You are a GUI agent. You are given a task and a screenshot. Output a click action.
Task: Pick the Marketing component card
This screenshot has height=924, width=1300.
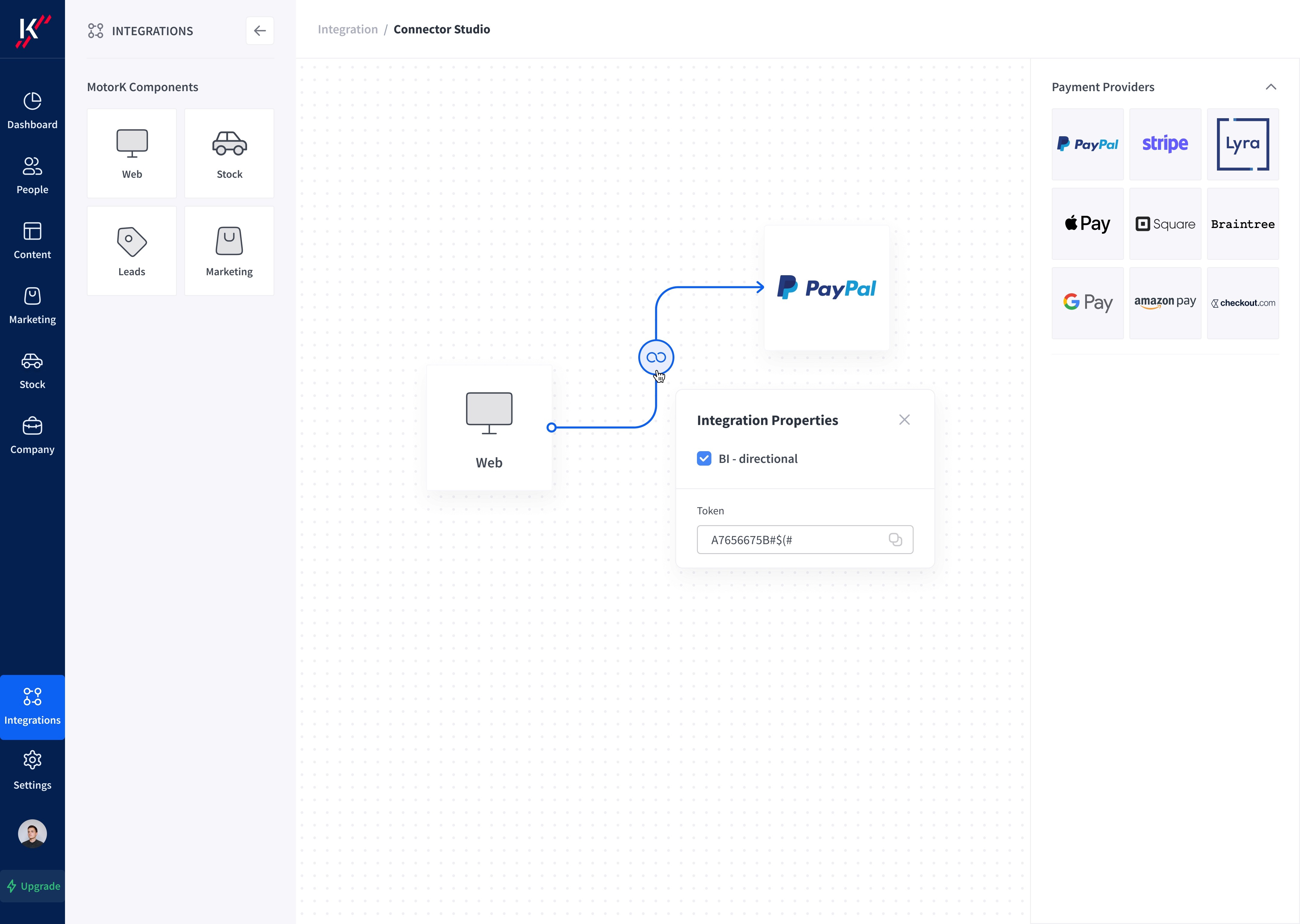click(229, 251)
